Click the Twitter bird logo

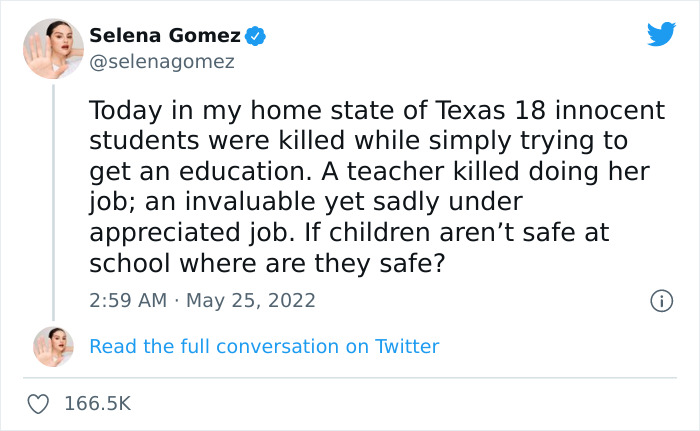[x=661, y=35]
